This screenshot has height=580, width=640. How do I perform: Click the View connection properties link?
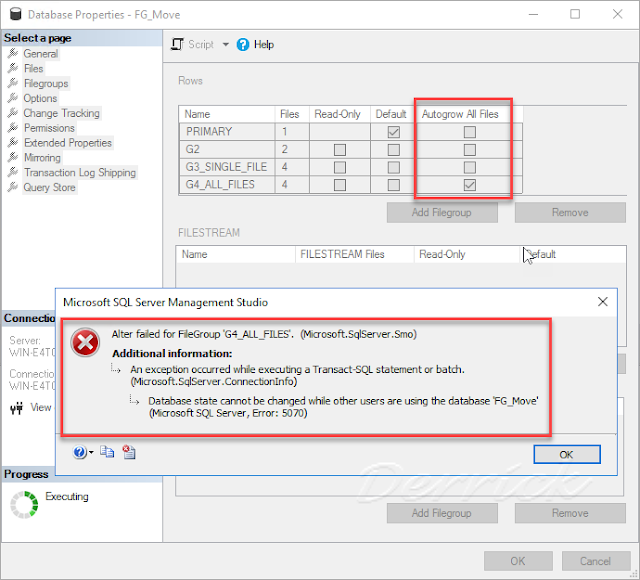pyautogui.click(x=41, y=407)
